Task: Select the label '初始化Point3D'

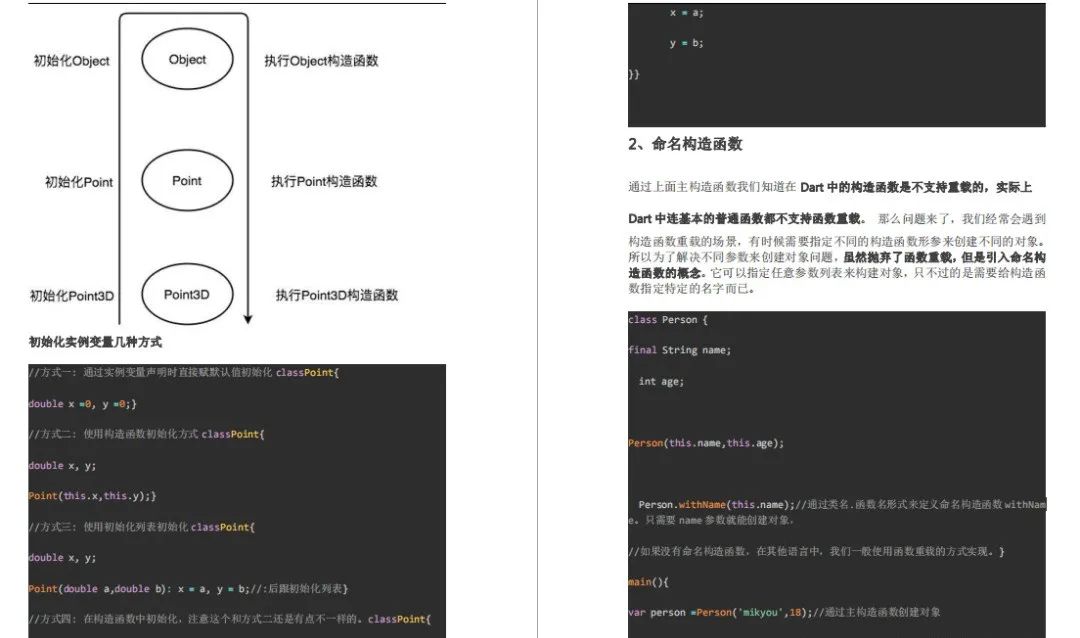Action: pos(72,296)
